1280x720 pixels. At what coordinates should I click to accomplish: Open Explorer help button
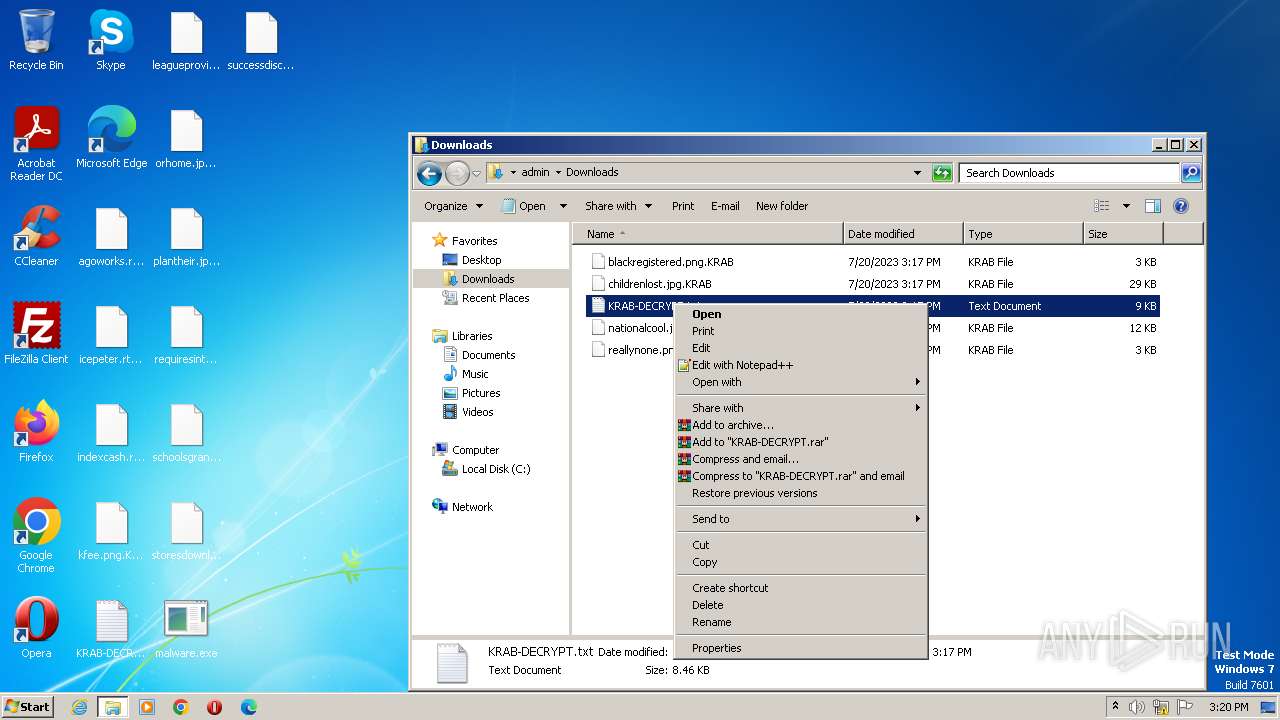(1180, 206)
